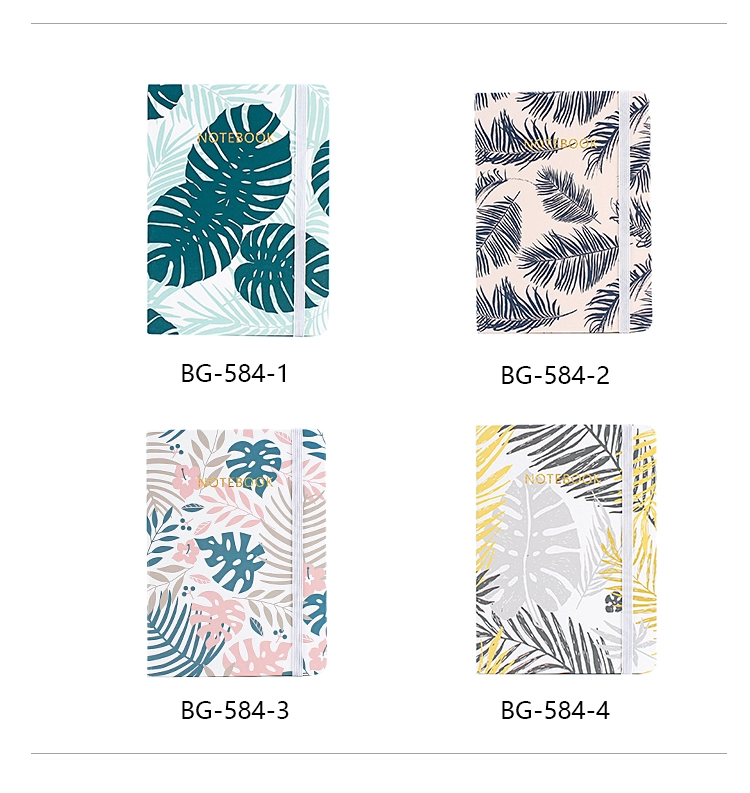Click the BG-584-3 product label
This screenshot has height=793, width=750.
[235, 710]
